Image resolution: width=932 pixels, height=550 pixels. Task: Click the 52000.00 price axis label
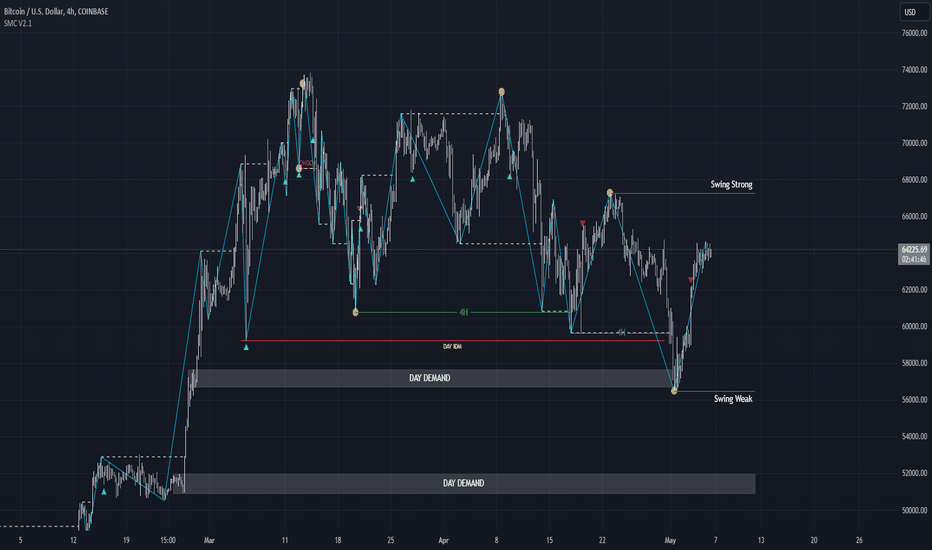(914, 473)
